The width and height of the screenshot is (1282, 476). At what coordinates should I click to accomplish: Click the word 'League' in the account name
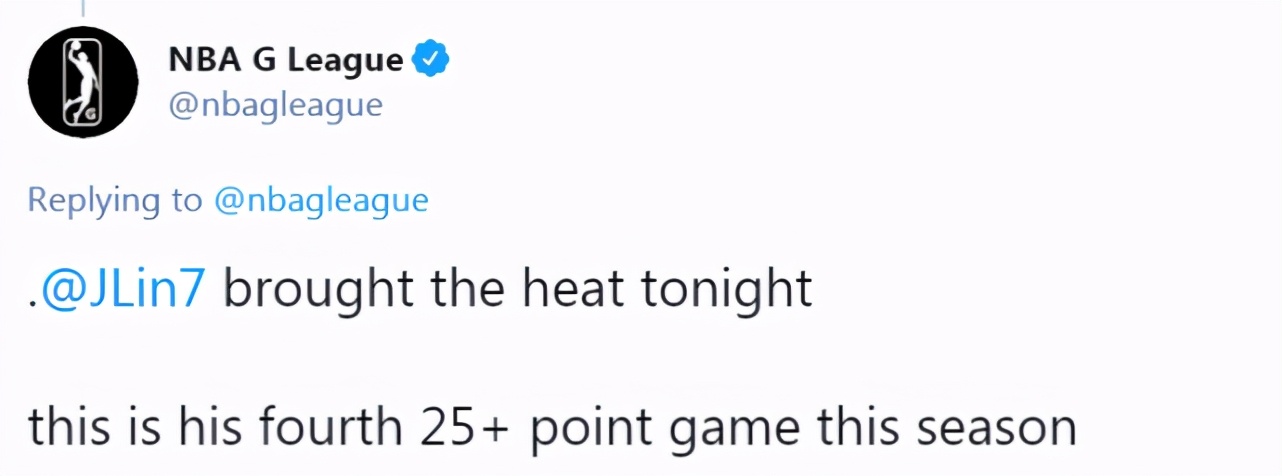click(x=345, y=60)
